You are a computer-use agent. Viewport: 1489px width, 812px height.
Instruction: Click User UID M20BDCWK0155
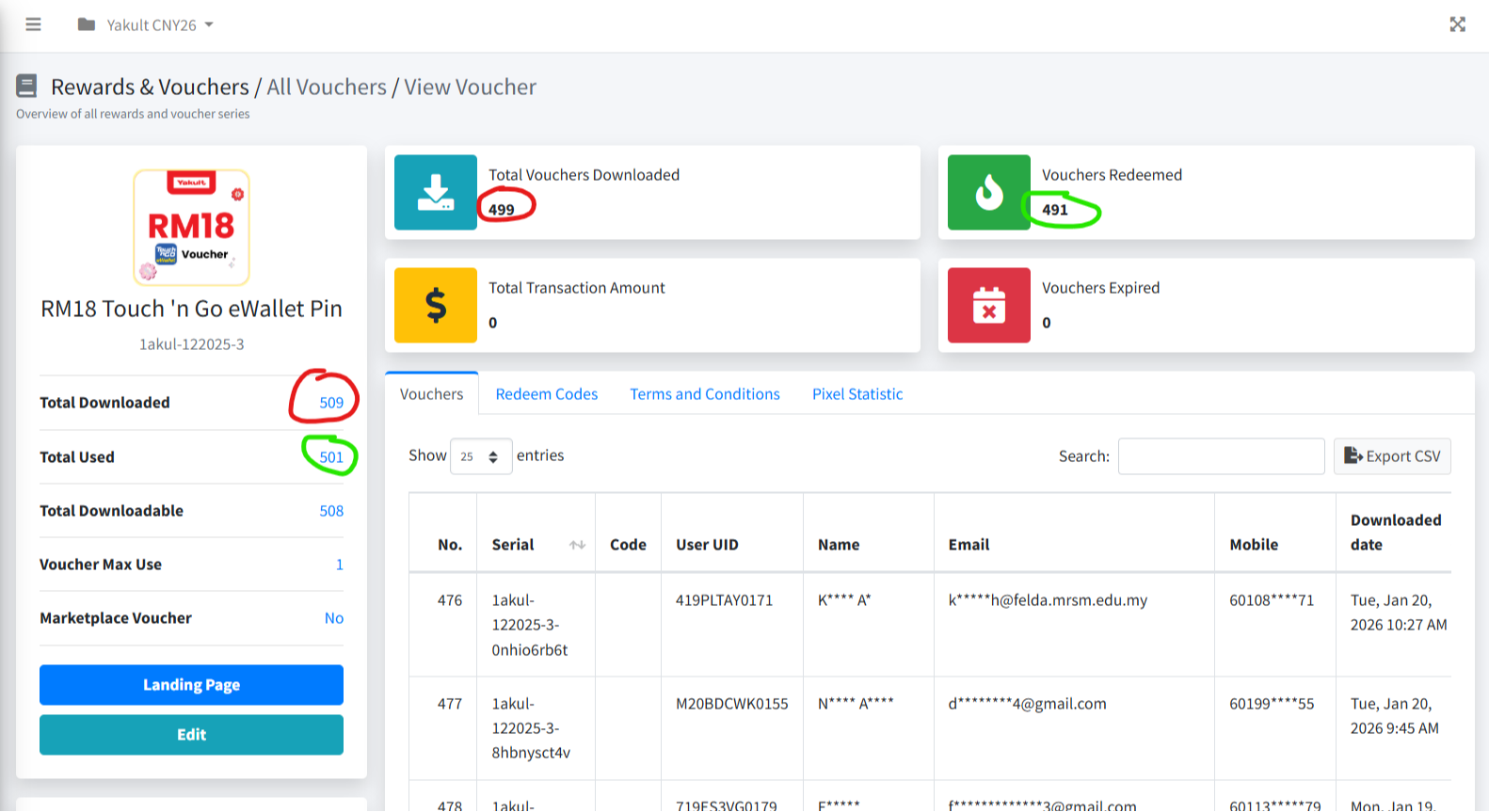tap(732, 704)
